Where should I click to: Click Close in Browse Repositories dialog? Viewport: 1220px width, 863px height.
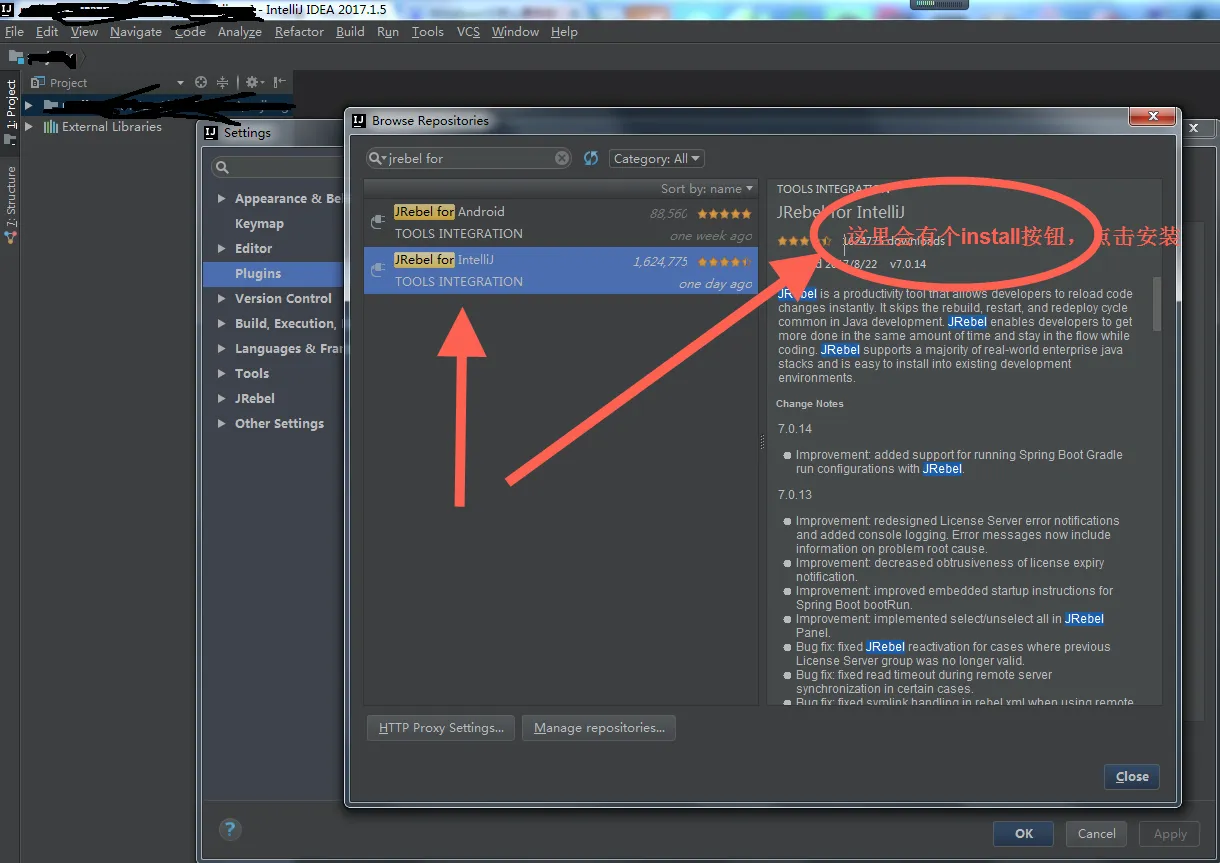(1132, 777)
